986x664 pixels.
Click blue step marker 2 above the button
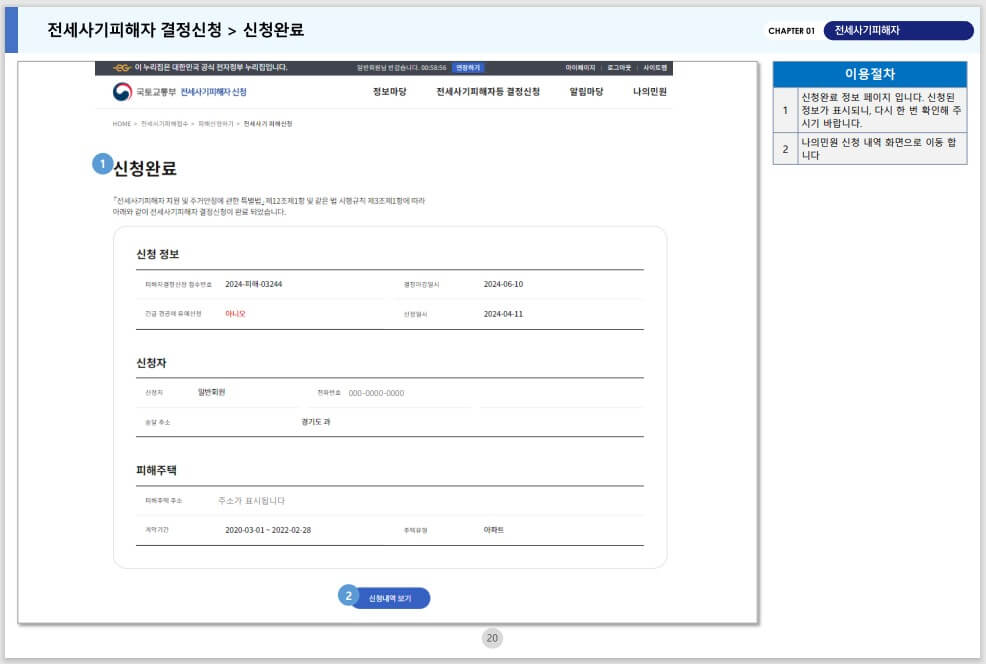click(x=347, y=595)
